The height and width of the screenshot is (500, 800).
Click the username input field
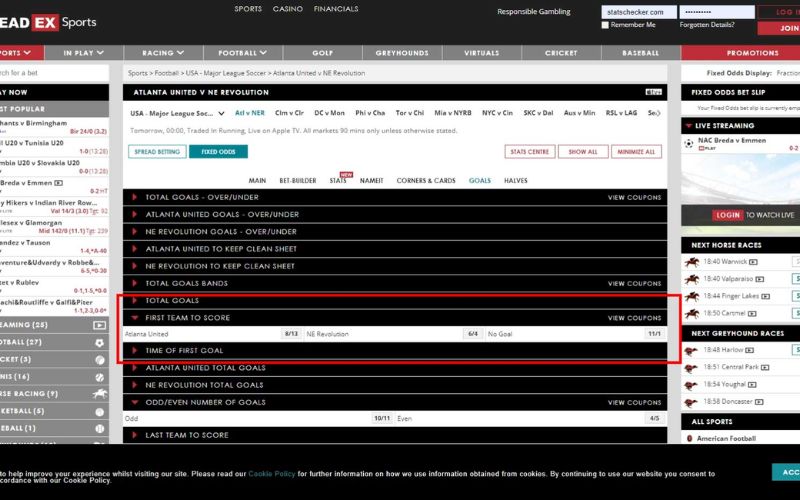point(639,12)
